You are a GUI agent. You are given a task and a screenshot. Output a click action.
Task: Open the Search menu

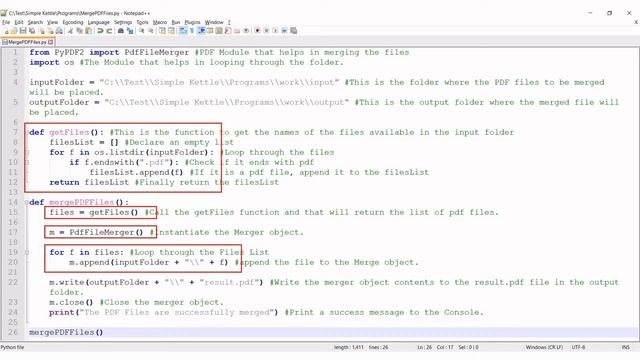coord(35,22)
